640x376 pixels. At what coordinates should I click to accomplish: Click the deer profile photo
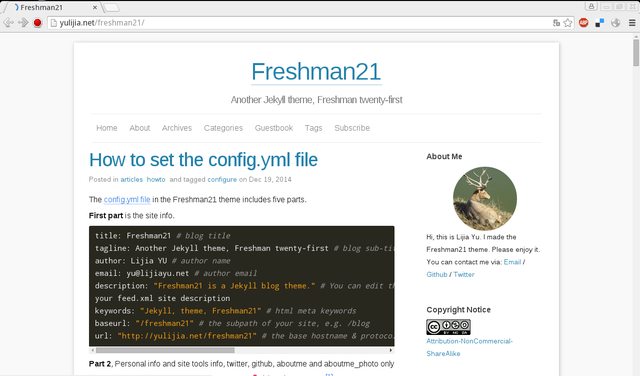(x=484, y=198)
